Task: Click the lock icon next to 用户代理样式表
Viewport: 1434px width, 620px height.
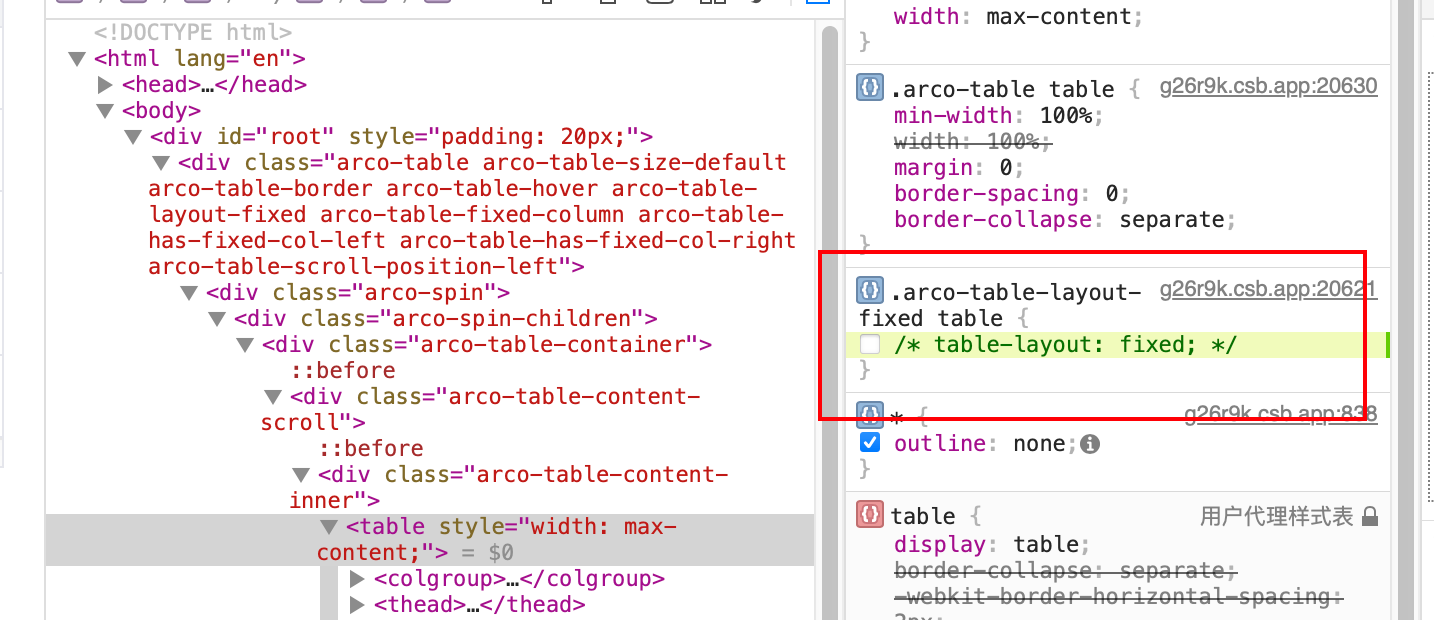Action: pyautogui.click(x=1369, y=516)
